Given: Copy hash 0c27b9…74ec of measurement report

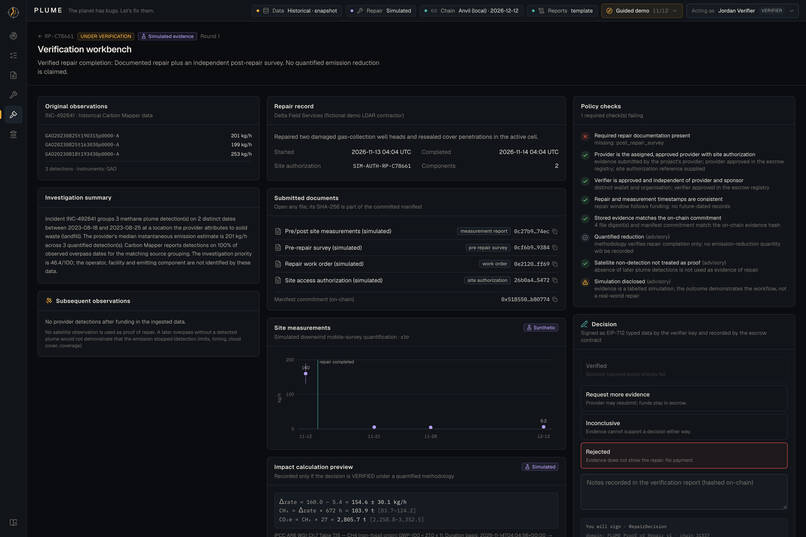Looking at the screenshot, I should pos(555,231).
